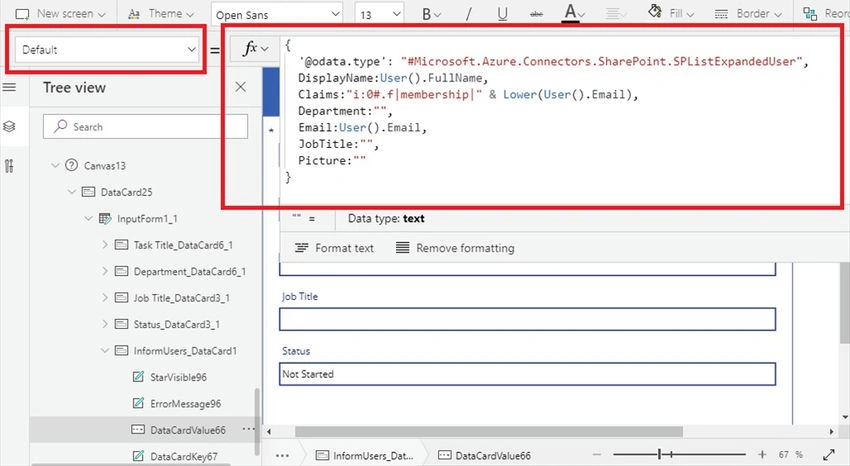850x466 pixels.
Task: Click the breadcrumb ellipsis button
Action: click(x=282, y=456)
